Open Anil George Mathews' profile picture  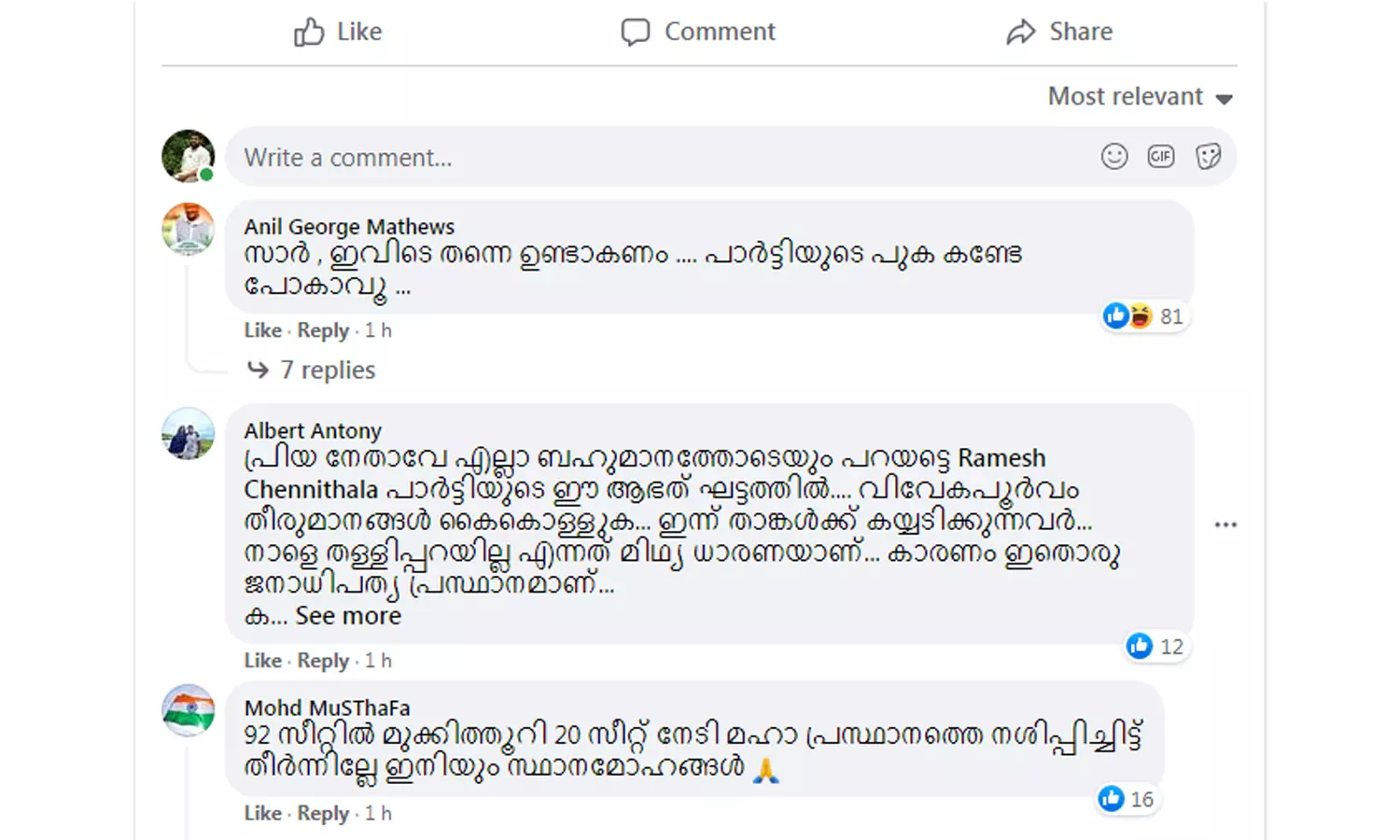click(188, 229)
